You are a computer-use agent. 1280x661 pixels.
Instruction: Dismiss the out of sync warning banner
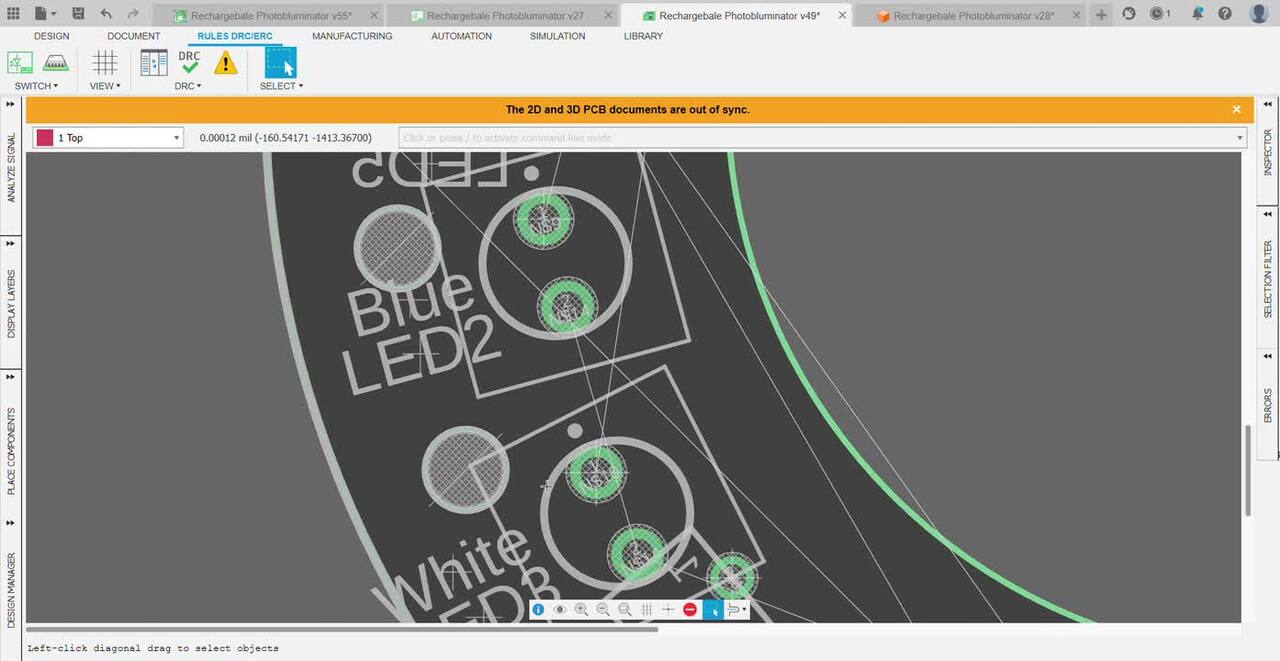(x=1236, y=109)
